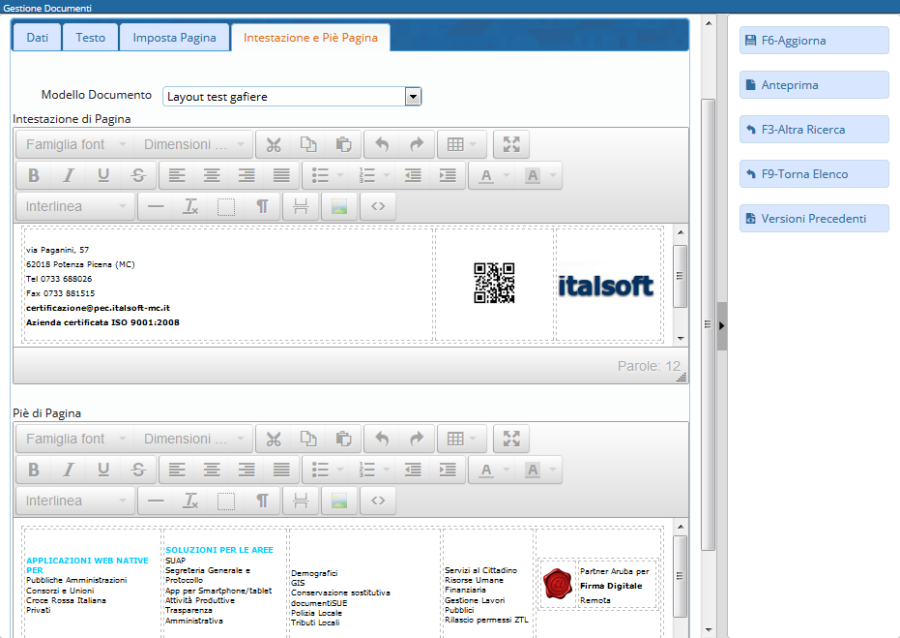This screenshot has width=900, height=638.
Task: Click Cut icon in header editor toolbar
Action: [x=273, y=144]
